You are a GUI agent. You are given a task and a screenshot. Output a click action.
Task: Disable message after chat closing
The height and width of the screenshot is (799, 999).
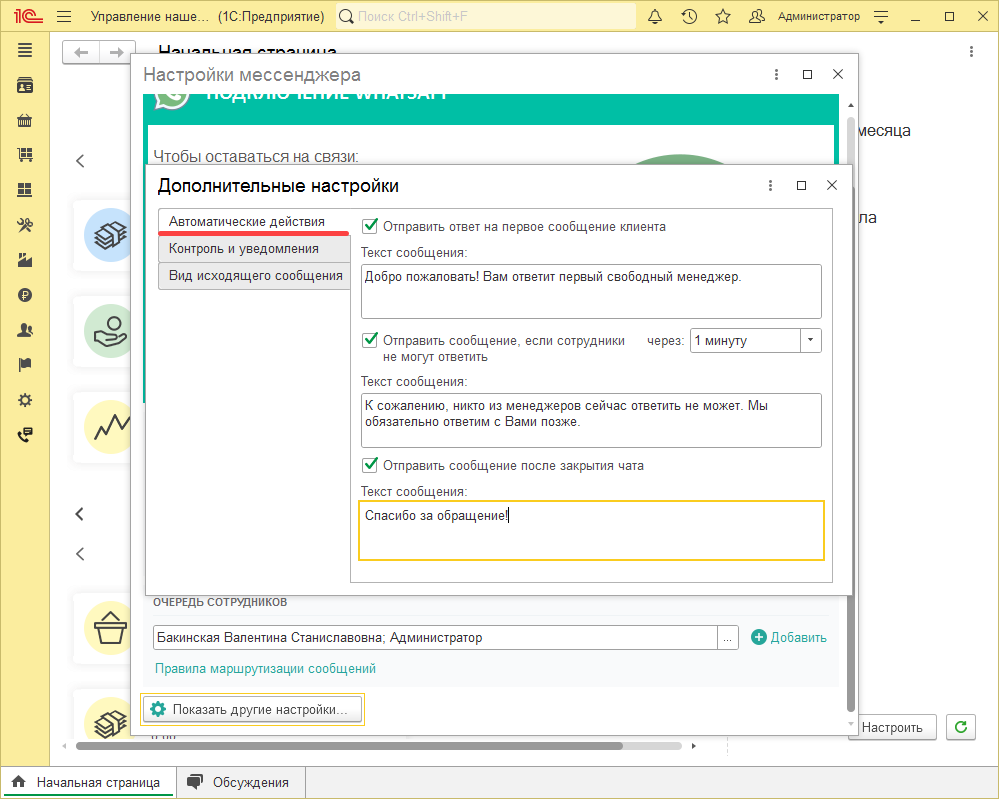click(370, 465)
